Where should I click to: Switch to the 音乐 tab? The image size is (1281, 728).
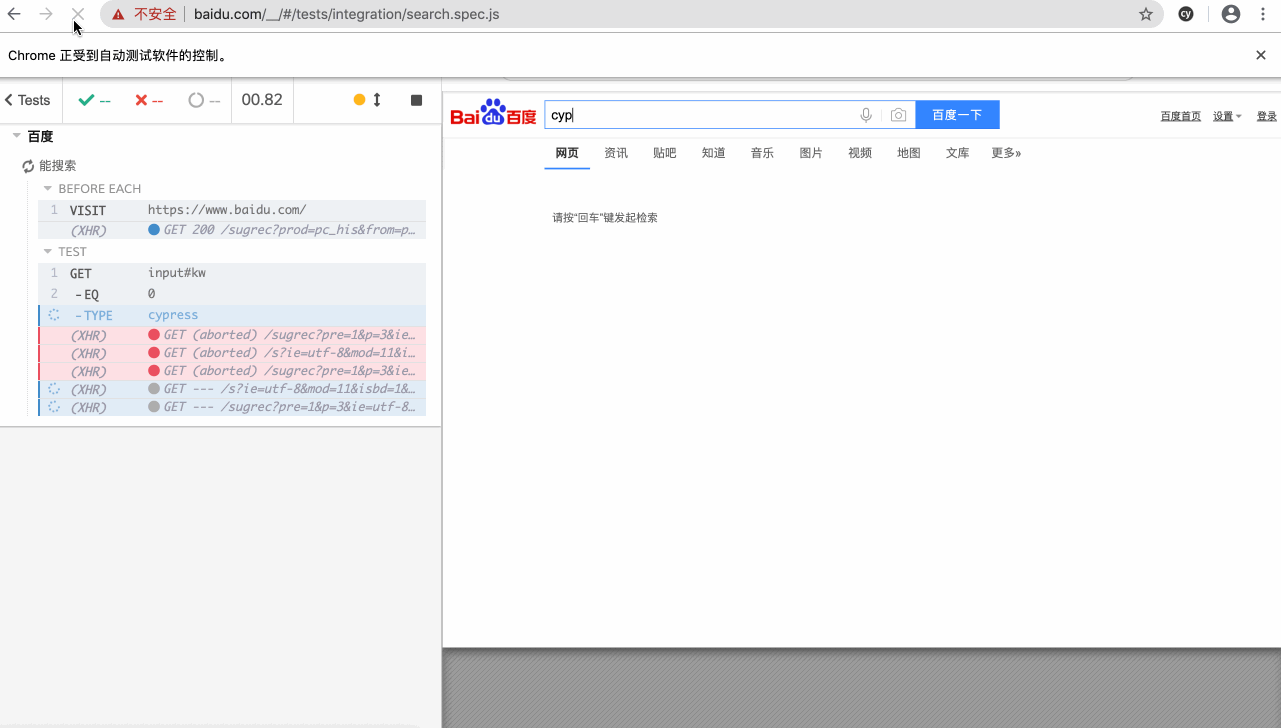tap(762, 153)
